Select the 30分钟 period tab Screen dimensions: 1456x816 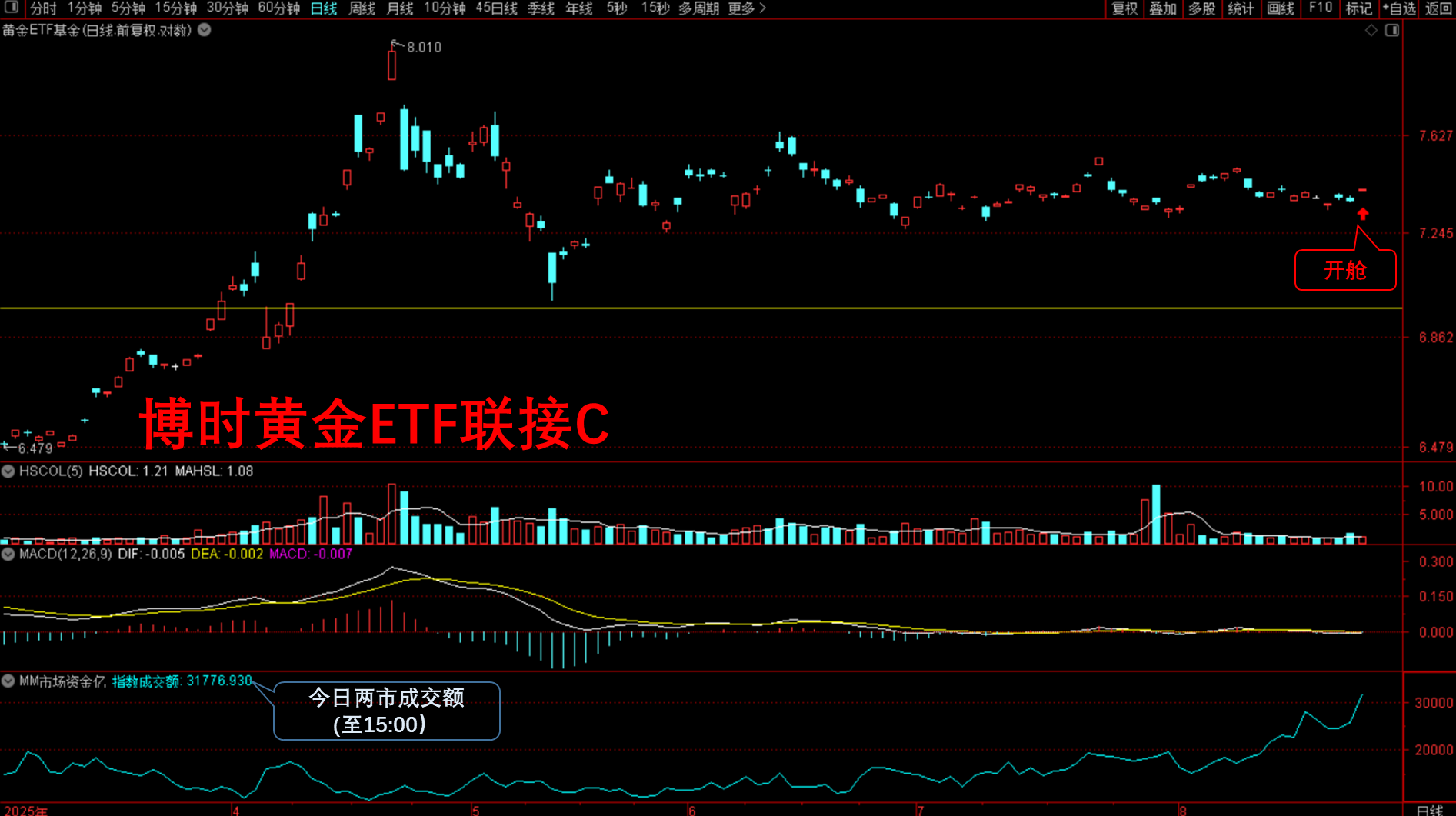[x=228, y=8]
